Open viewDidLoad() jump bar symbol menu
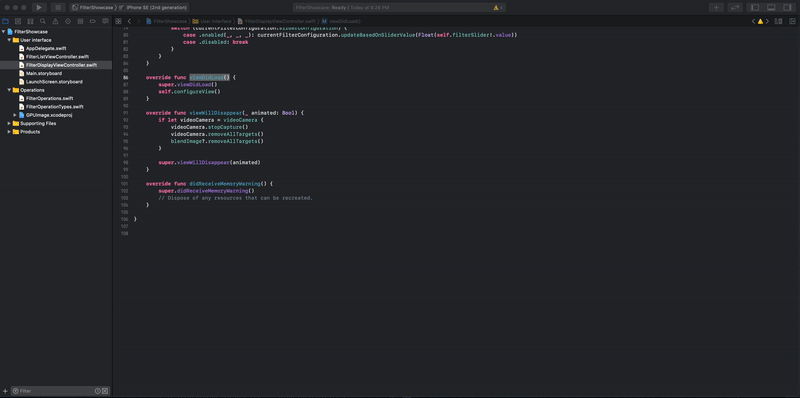This screenshot has width=800, height=398. pos(341,21)
